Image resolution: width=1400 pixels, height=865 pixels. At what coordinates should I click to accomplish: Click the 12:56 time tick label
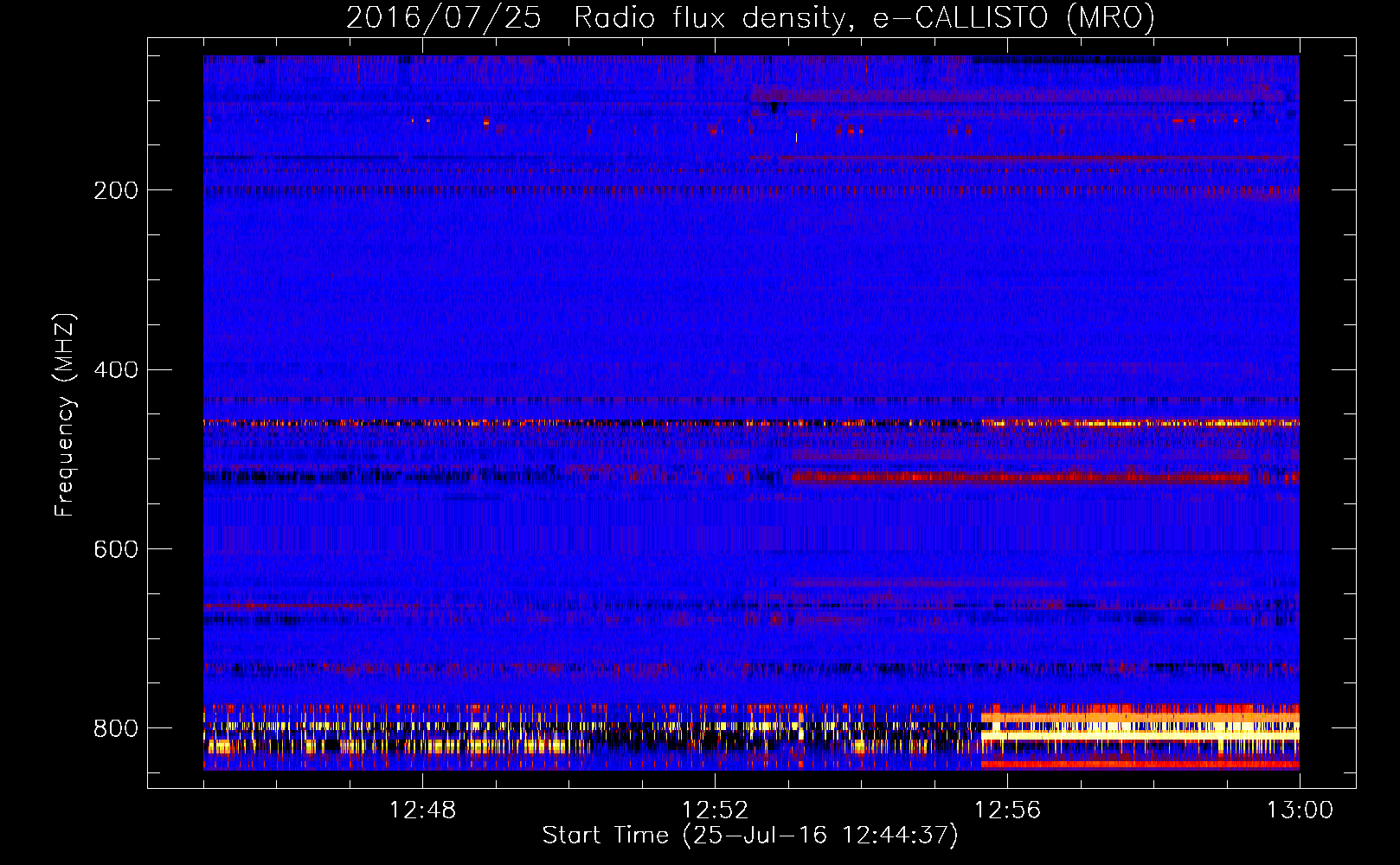[x=1007, y=811]
